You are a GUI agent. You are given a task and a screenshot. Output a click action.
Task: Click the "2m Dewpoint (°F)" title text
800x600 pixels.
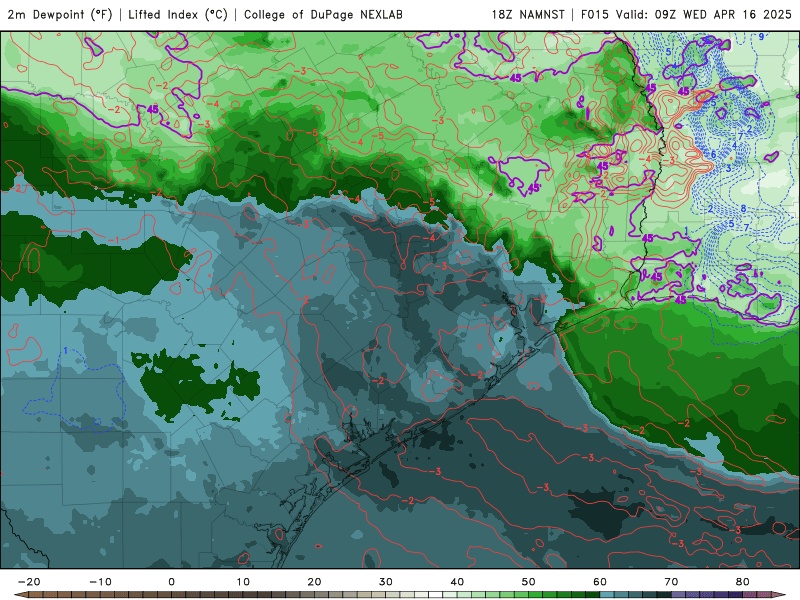[60, 15]
